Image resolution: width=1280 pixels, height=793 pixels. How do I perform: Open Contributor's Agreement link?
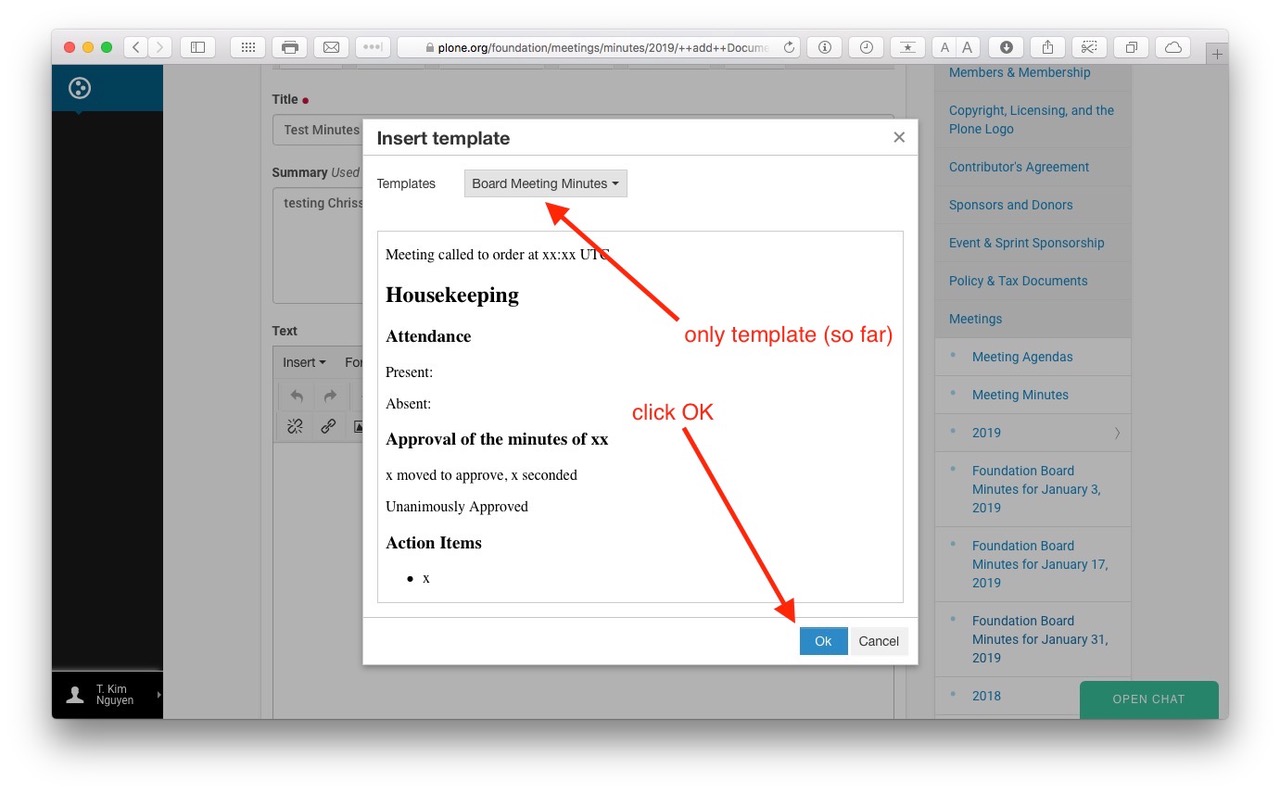tap(1019, 167)
